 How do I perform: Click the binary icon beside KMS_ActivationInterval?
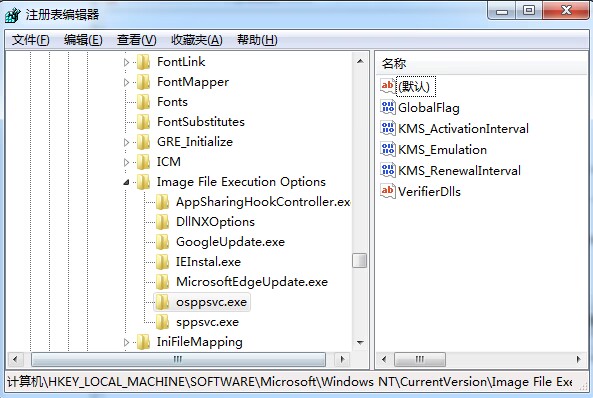point(388,129)
